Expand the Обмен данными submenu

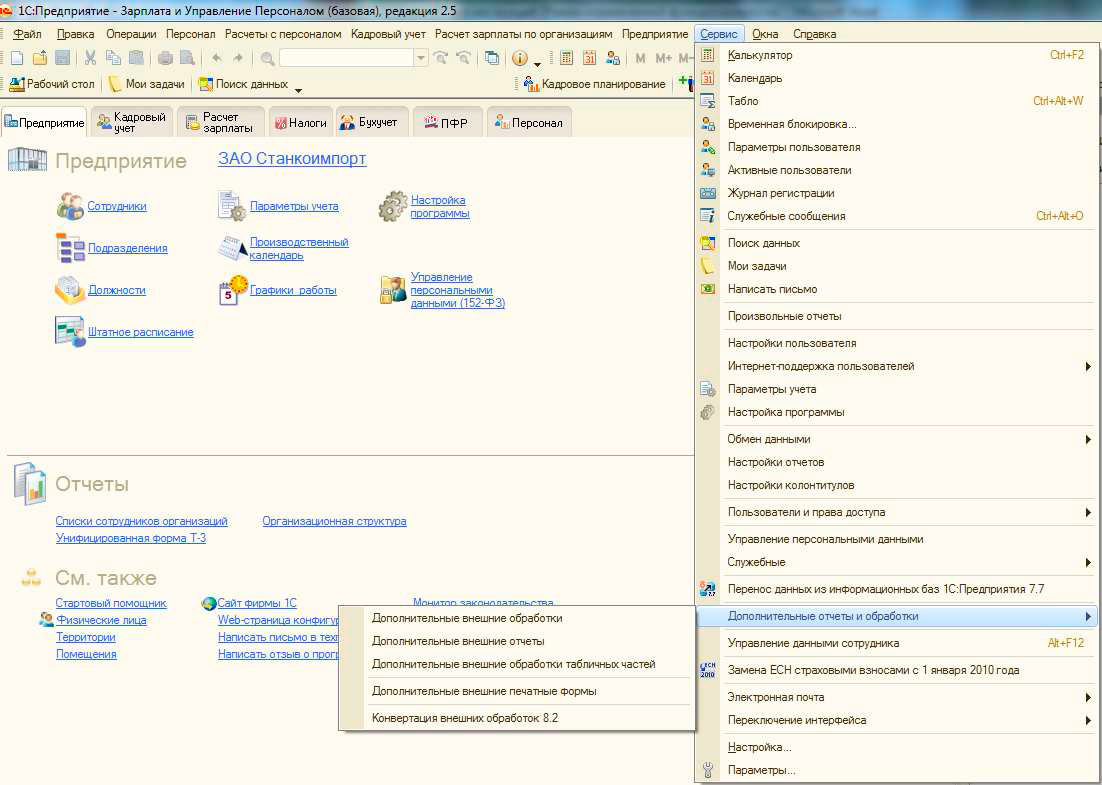[x=1088, y=439]
